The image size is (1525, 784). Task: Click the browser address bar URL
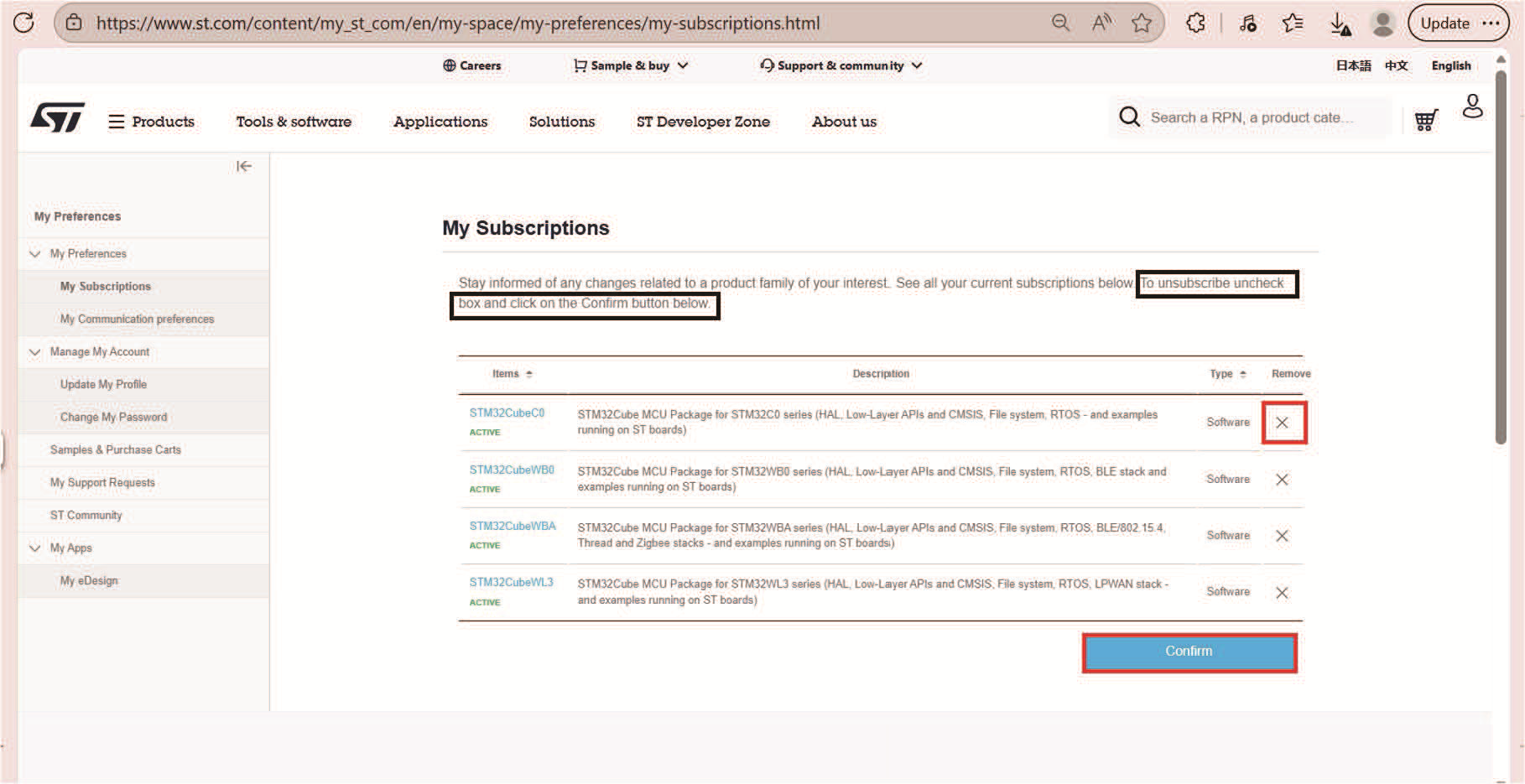(x=458, y=23)
